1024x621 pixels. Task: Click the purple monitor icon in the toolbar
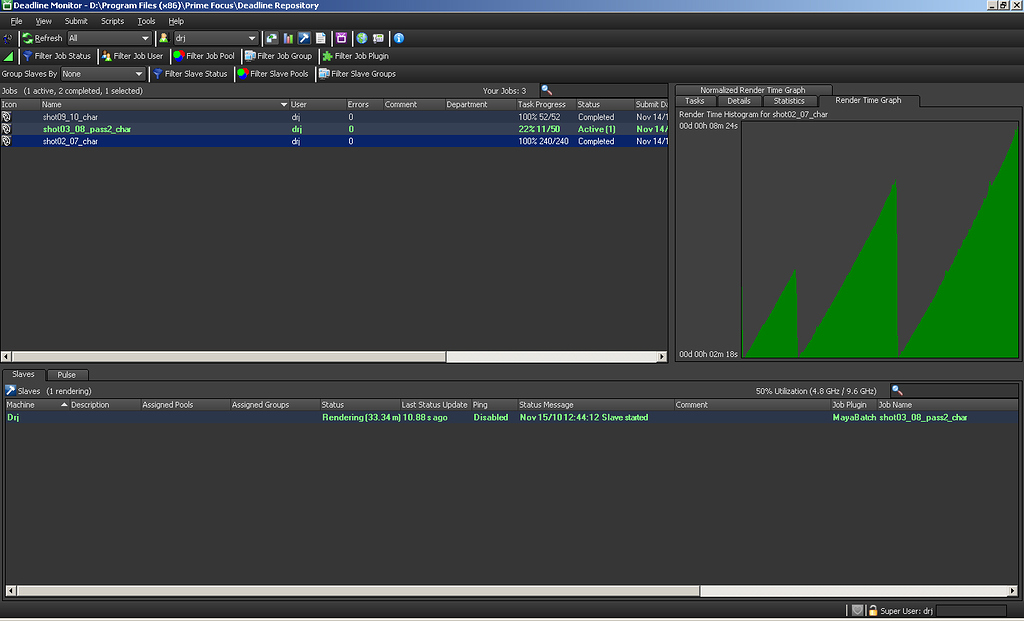click(343, 38)
